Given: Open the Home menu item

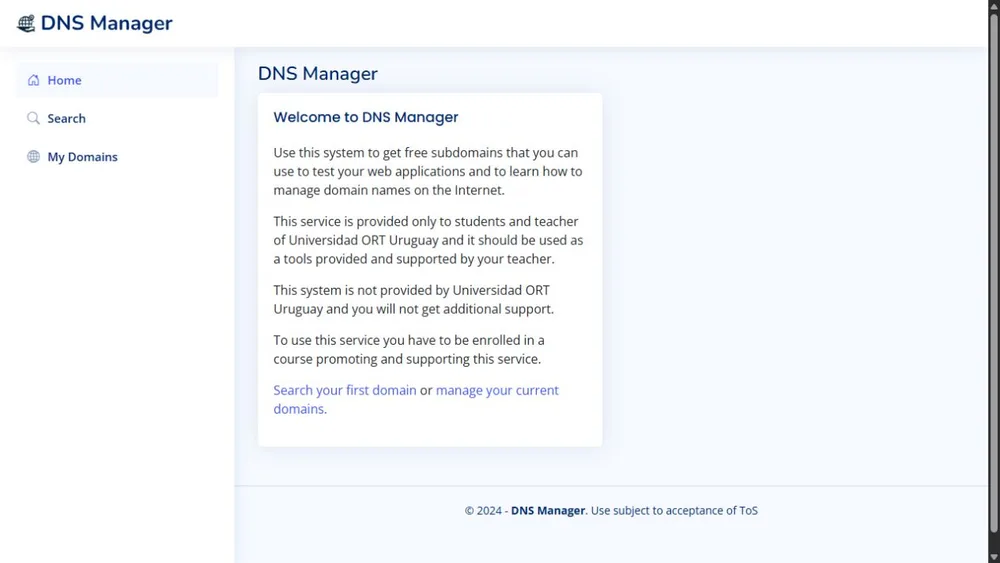Looking at the screenshot, I should coord(117,80).
